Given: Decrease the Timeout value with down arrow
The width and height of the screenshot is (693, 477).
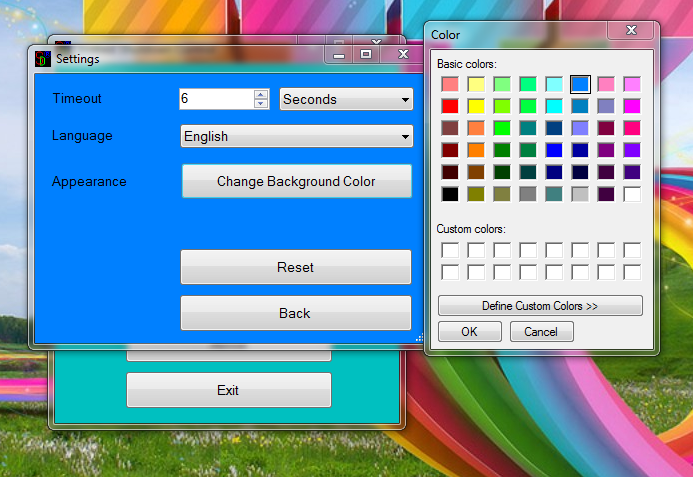Looking at the screenshot, I should pyautogui.click(x=261, y=104).
